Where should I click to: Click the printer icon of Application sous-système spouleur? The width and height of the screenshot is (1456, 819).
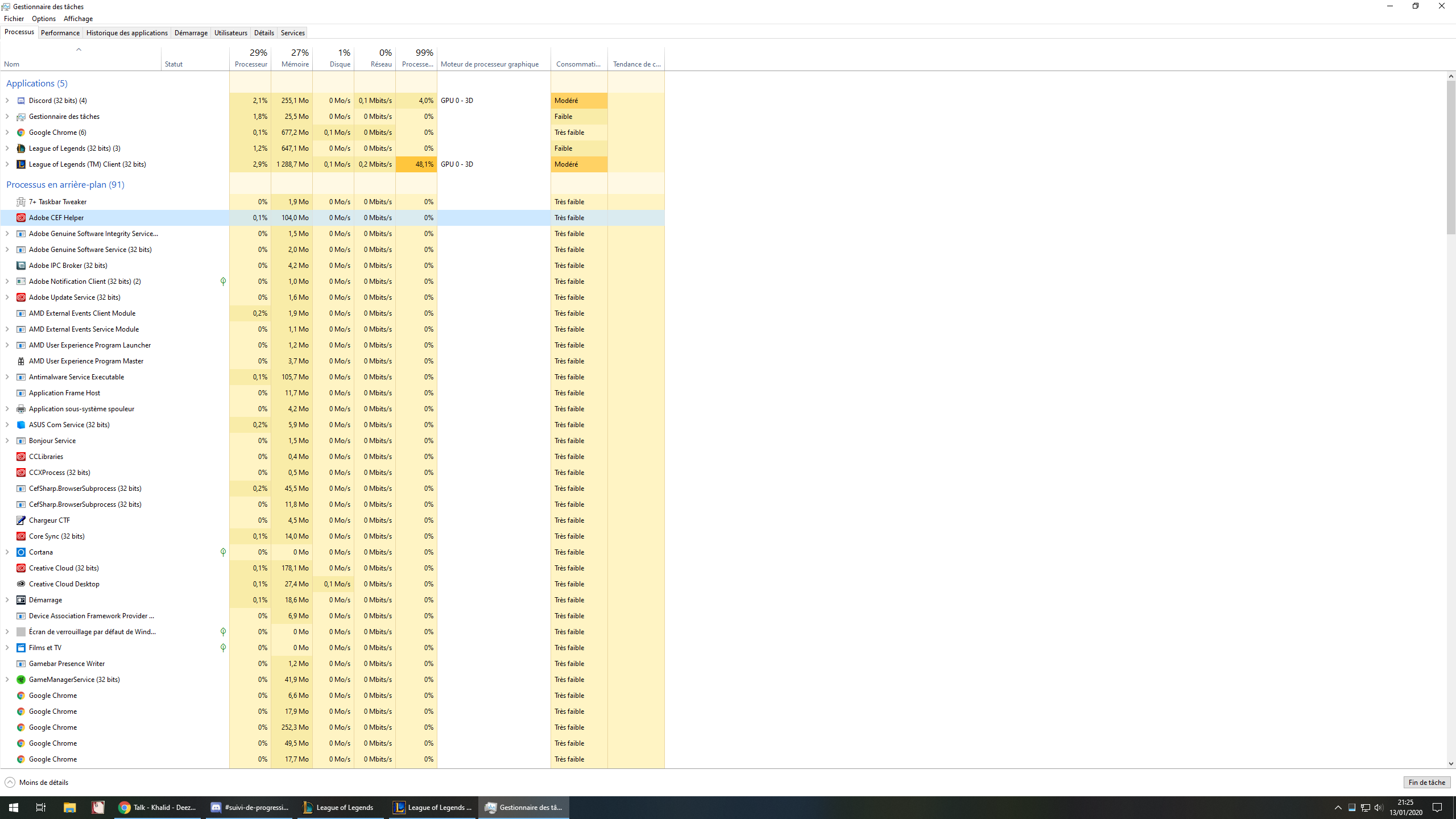(x=21, y=409)
